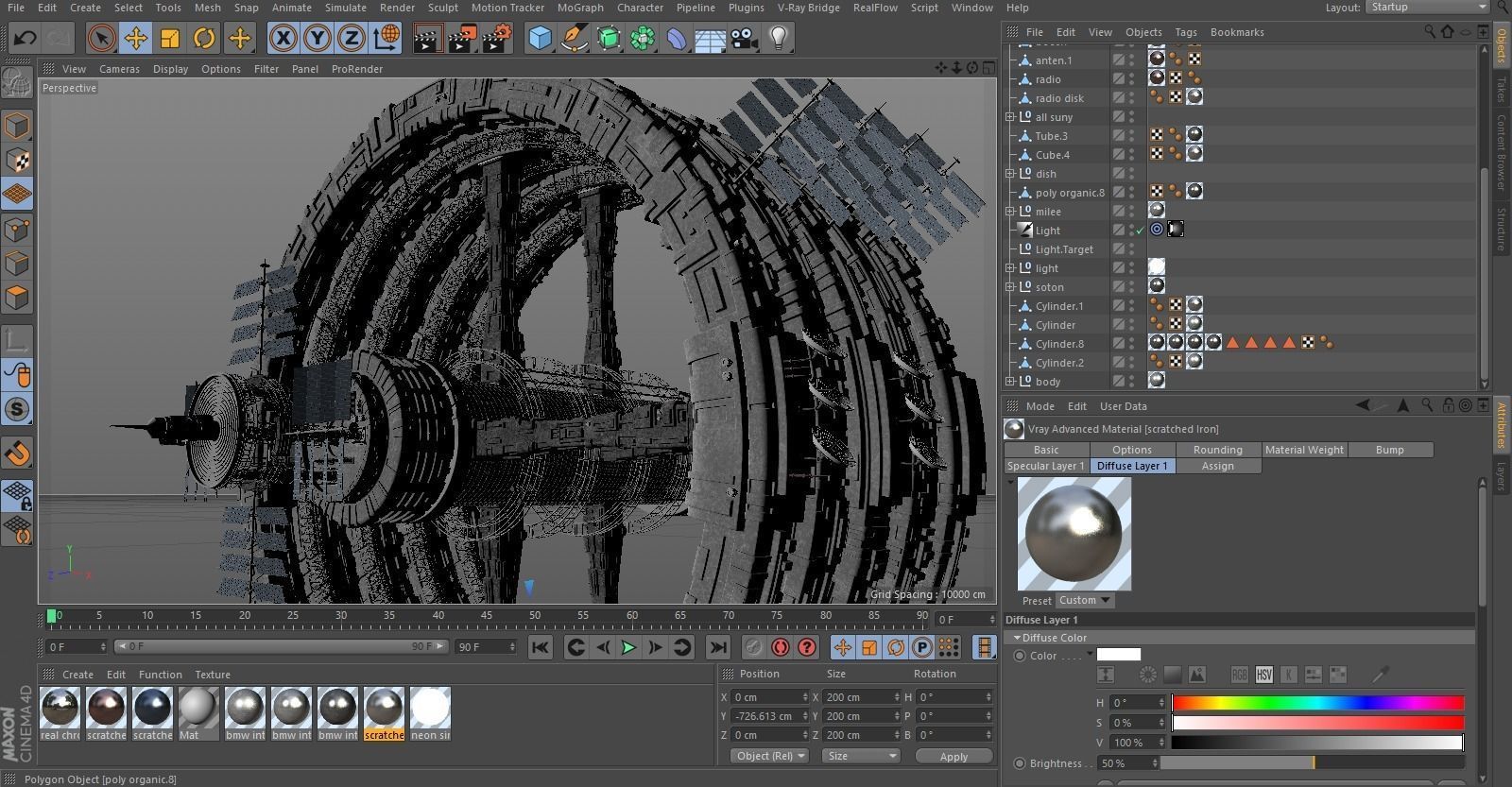This screenshot has width=1512, height=787.
Task: Open the V-Ray Bridge menu
Action: [808, 8]
